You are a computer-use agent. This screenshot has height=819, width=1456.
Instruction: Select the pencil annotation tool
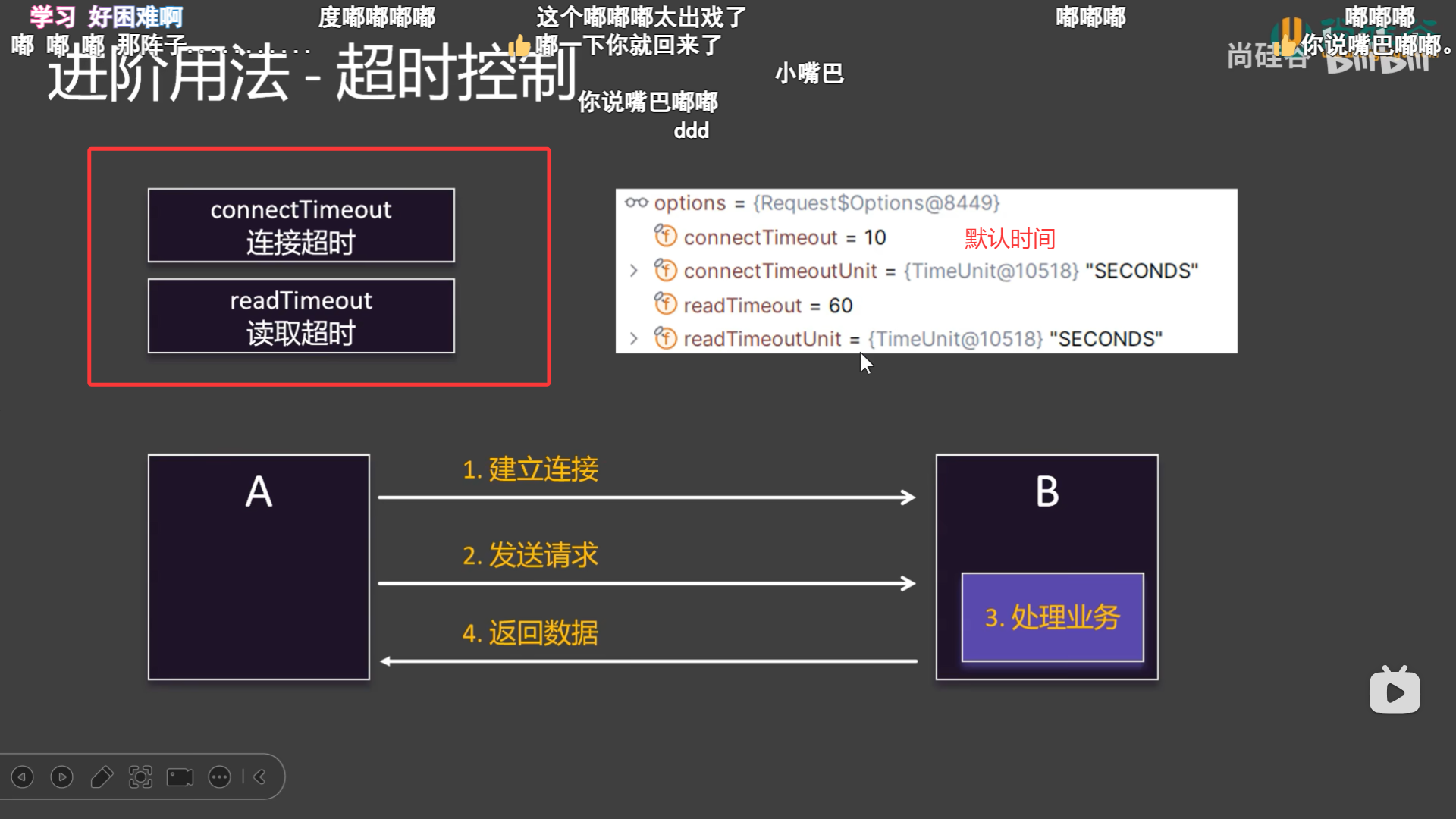click(x=102, y=777)
